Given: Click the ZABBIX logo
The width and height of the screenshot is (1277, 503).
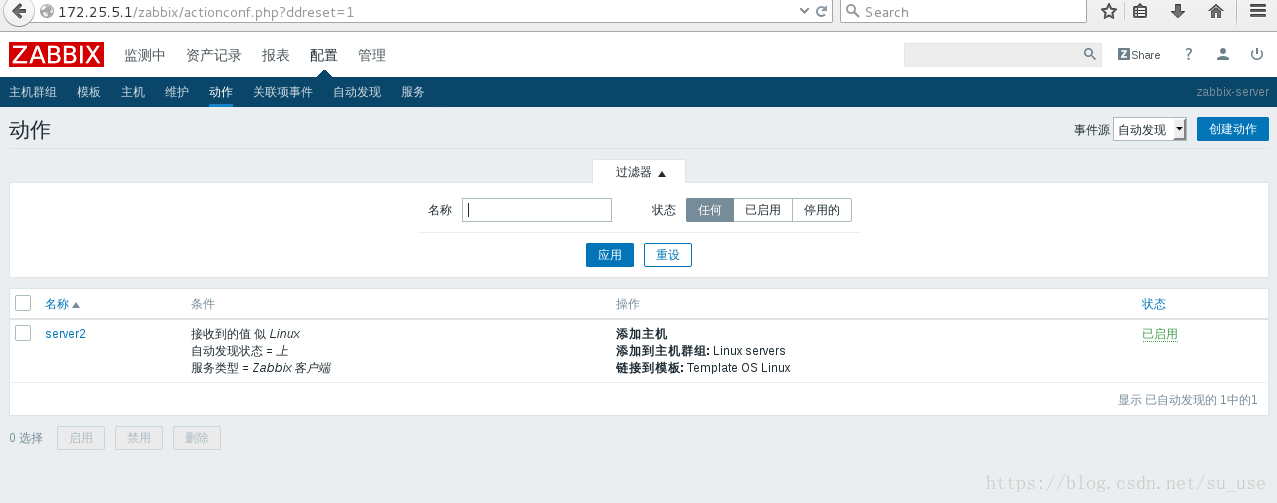Looking at the screenshot, I should pos(56,55).
